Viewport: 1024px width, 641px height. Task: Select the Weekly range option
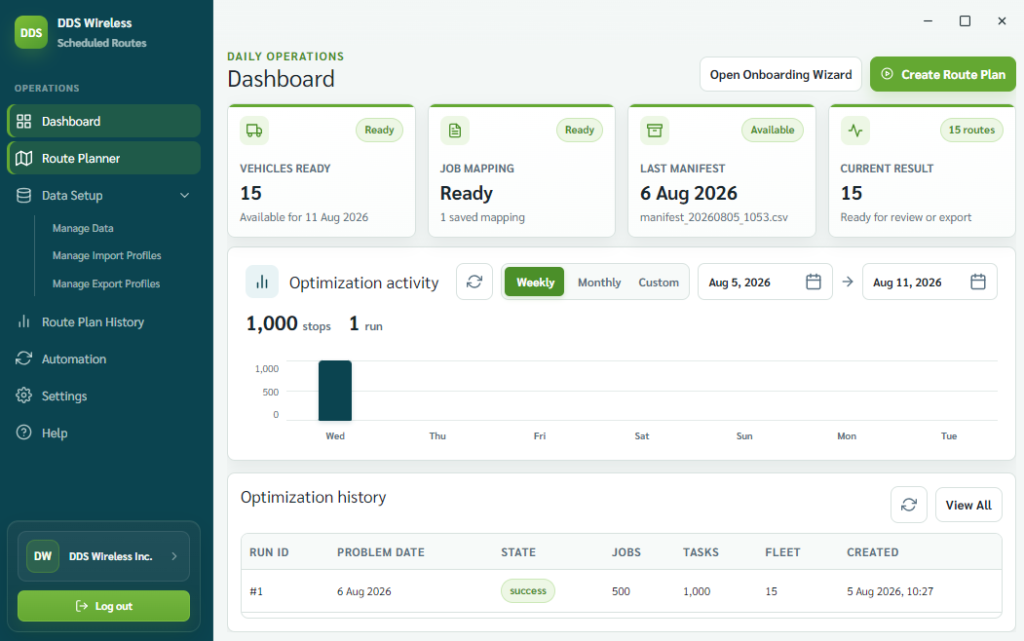tap(535, 282)
